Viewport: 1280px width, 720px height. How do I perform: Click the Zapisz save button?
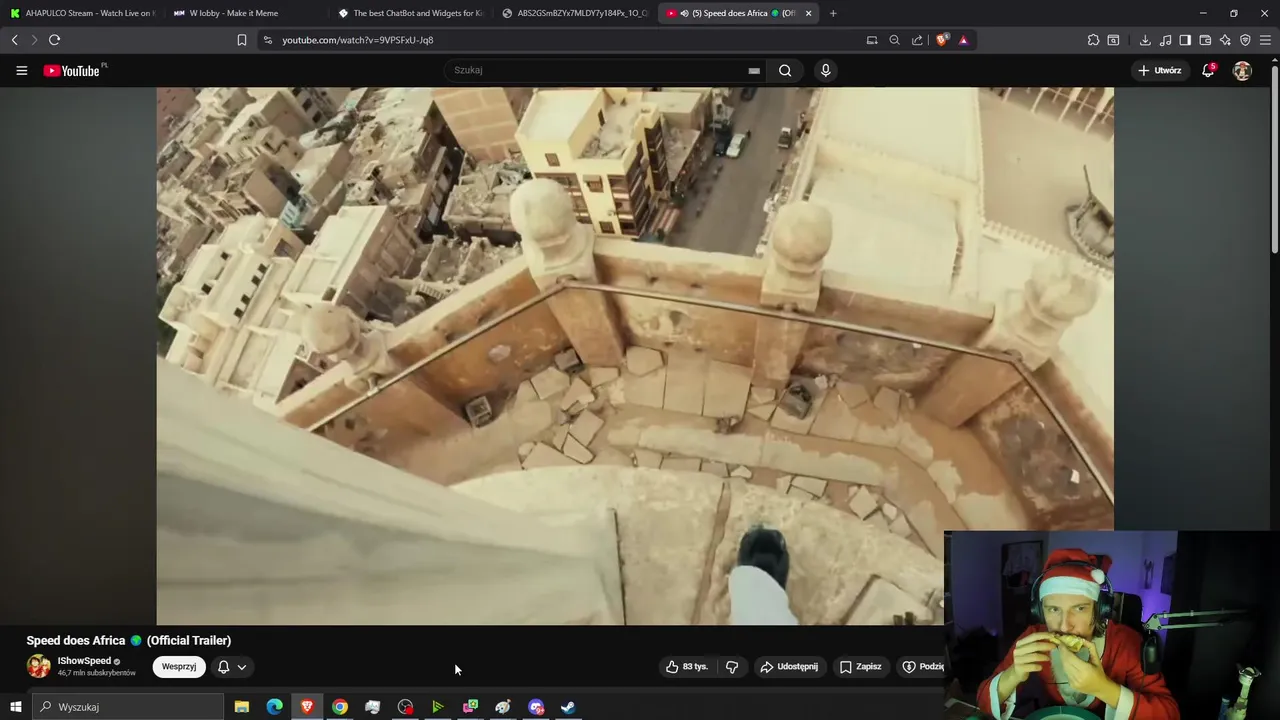point(861,667)
